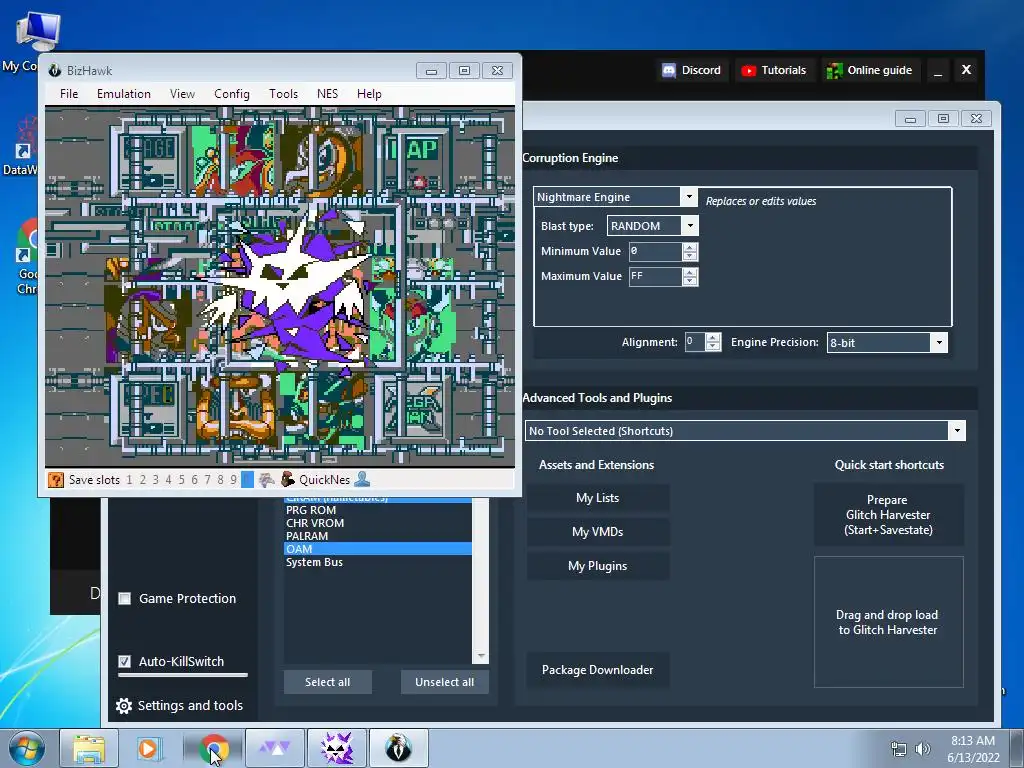
Task: Open the File menu in BizHawk
Action: click(69, 94)
